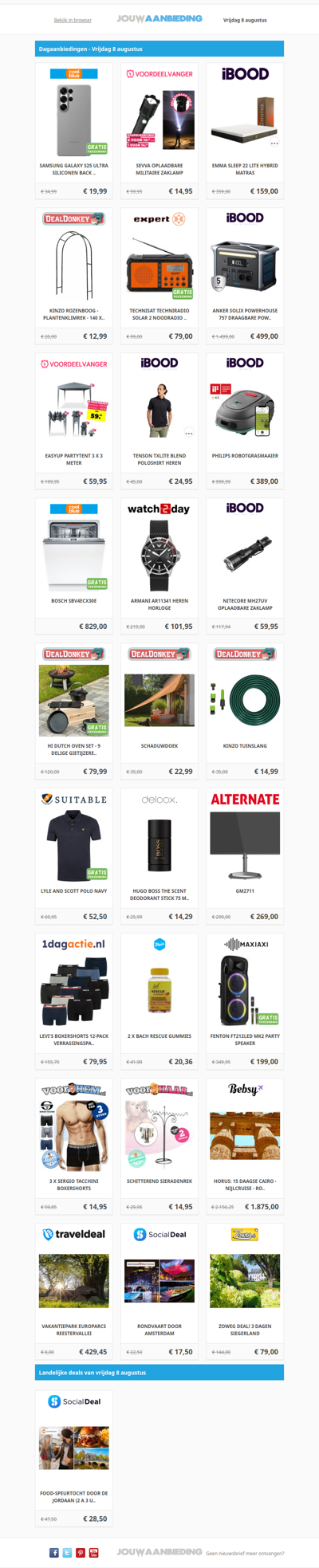The width and height of the screenshot is (319, 1568).
Task: Click the Suitable logo above Lyle and Scott polo
Action: pos(73,799)
